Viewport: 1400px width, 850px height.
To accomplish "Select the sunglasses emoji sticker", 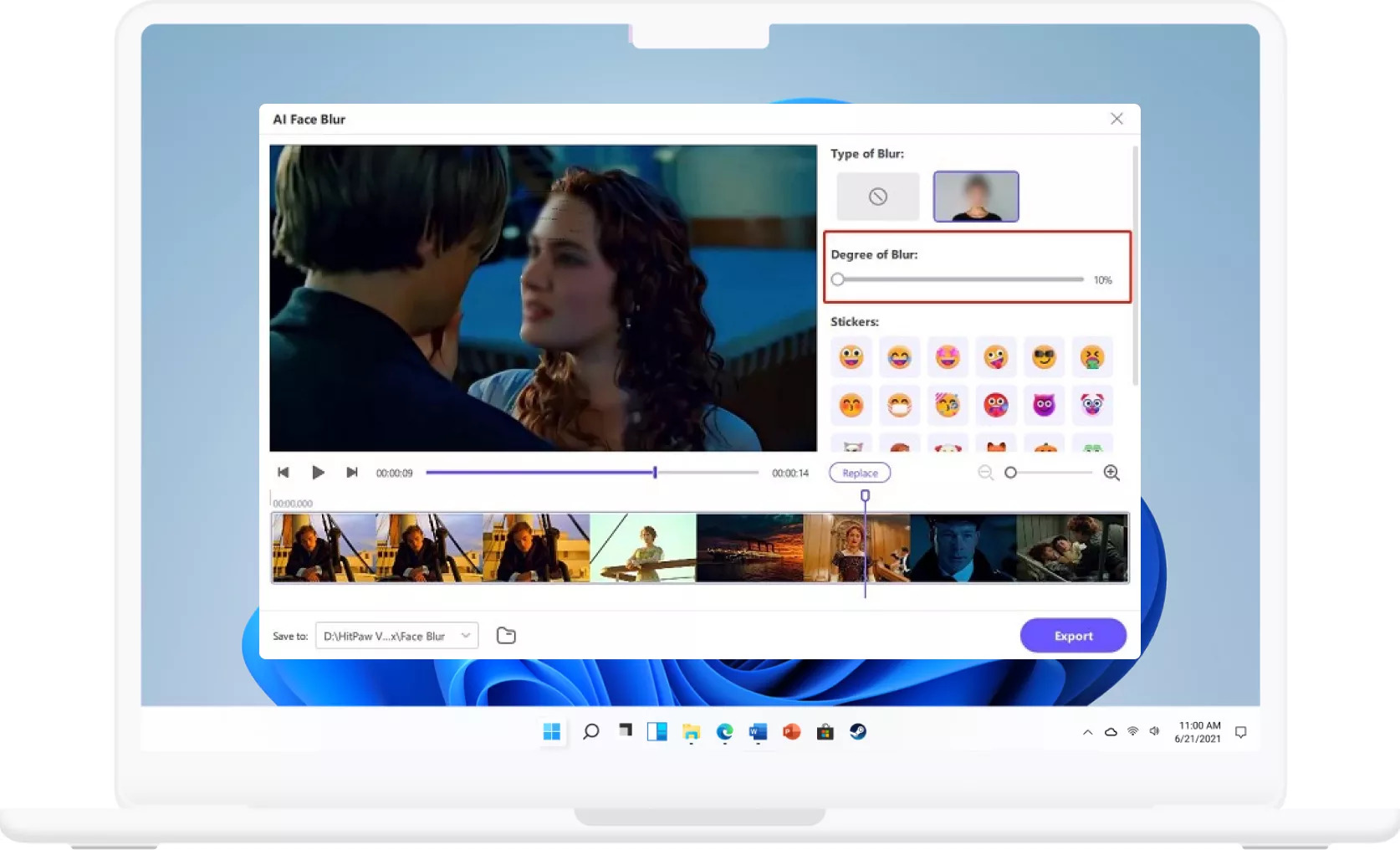I will (x=1044, y=357).
